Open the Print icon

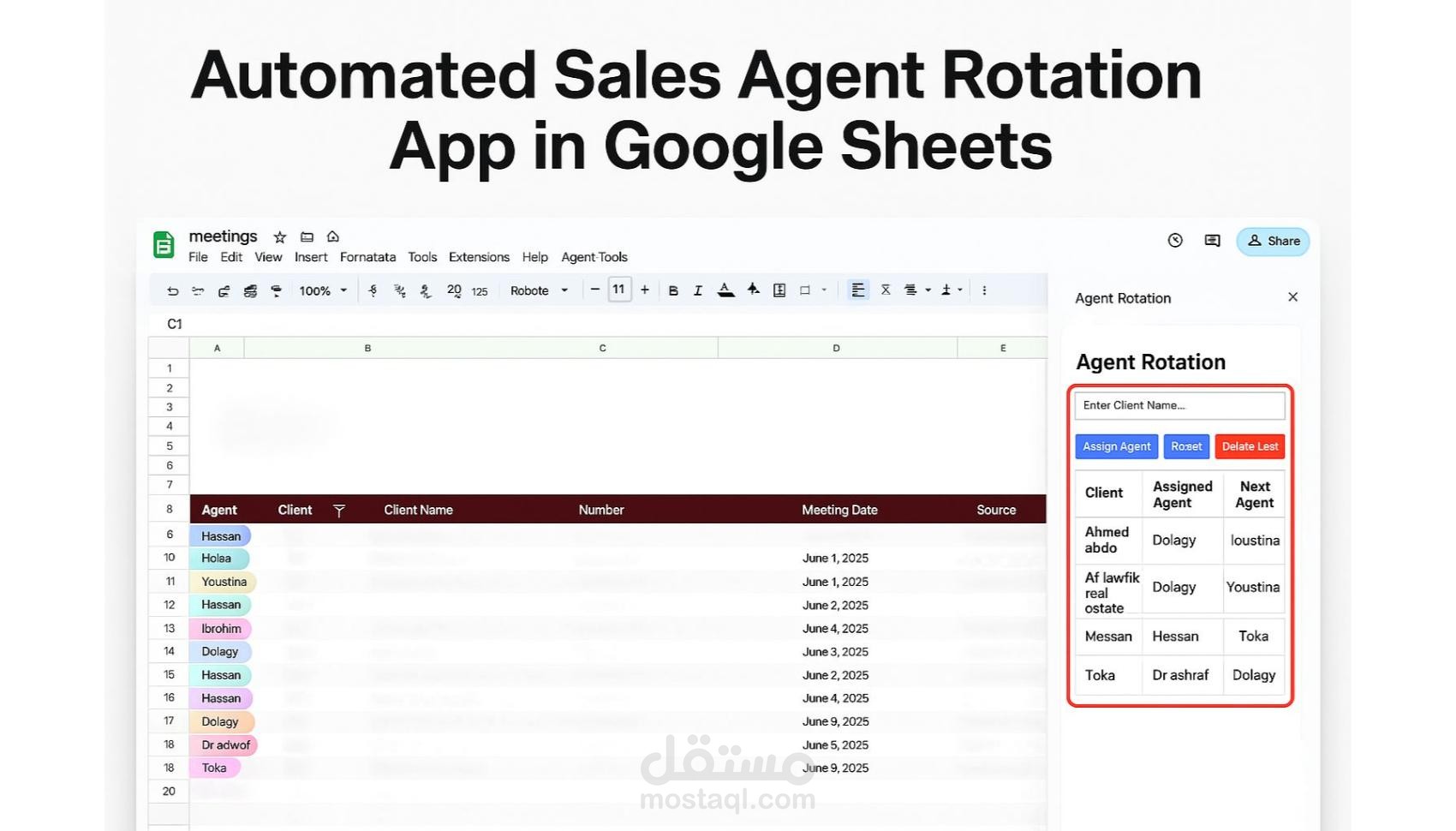(x=224, y=290)
